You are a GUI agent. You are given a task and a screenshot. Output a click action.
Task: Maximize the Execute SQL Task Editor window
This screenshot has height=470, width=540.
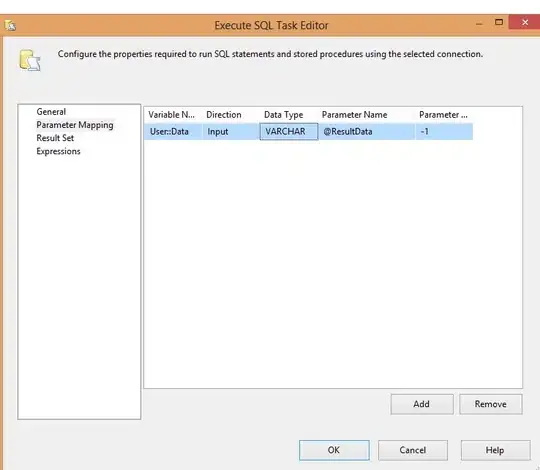(499, 22)
